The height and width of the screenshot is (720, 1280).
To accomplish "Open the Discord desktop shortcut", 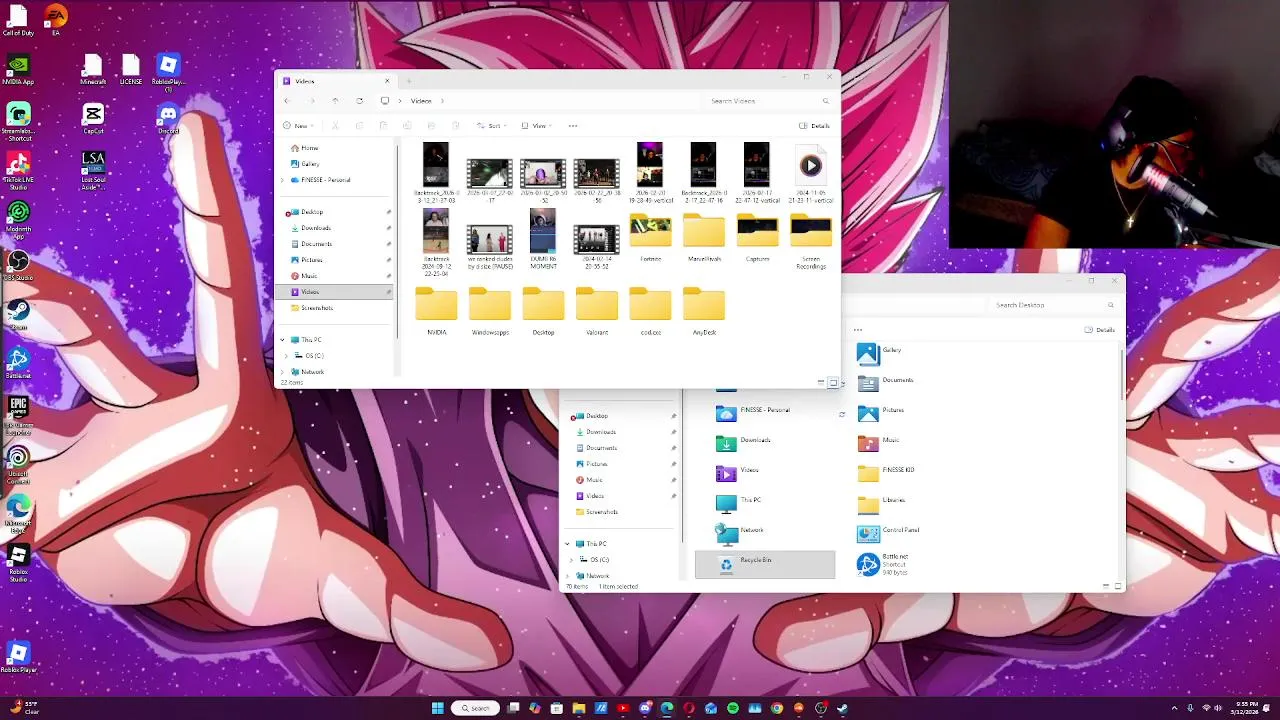I will point(168,118).
